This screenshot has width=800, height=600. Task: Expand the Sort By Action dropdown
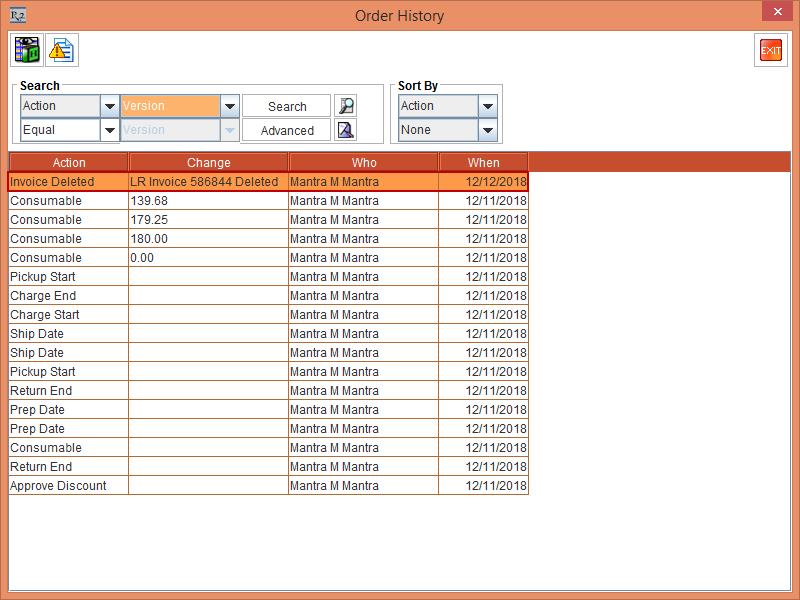487,106
